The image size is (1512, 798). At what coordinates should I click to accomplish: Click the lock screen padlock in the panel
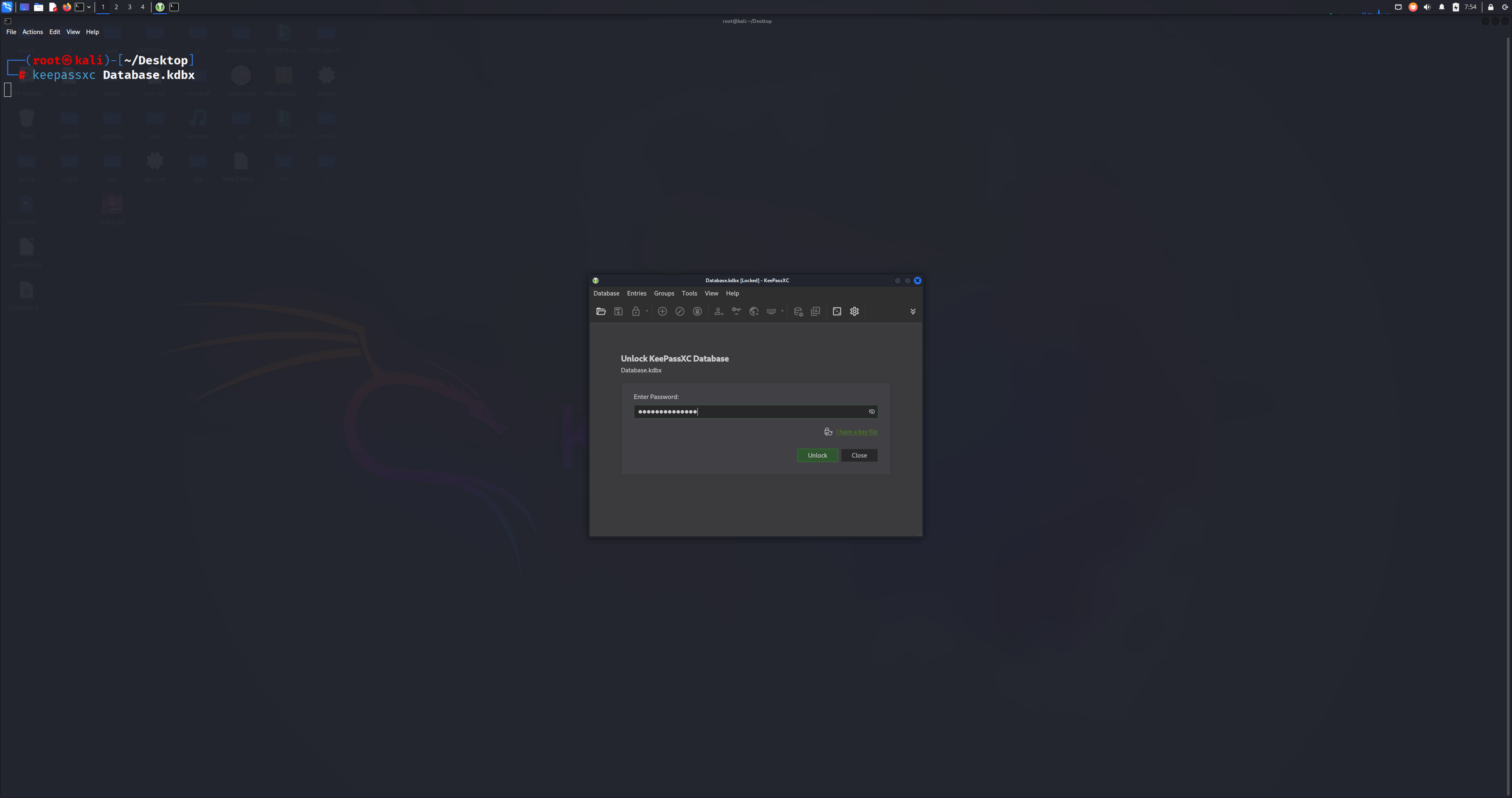tap(1490, 7)
